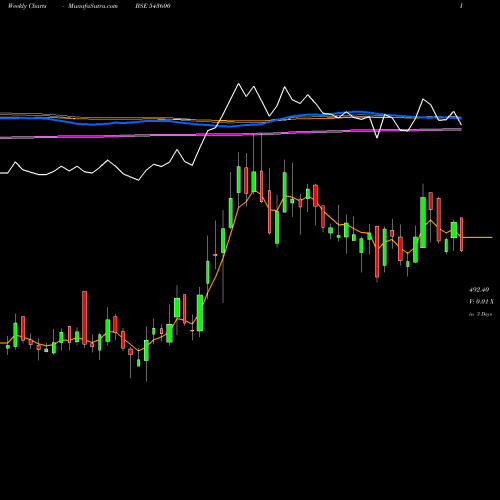Click the last red candlestick at right edge
This screenshot has width=500, height=500.
click(x=462, y=234)
